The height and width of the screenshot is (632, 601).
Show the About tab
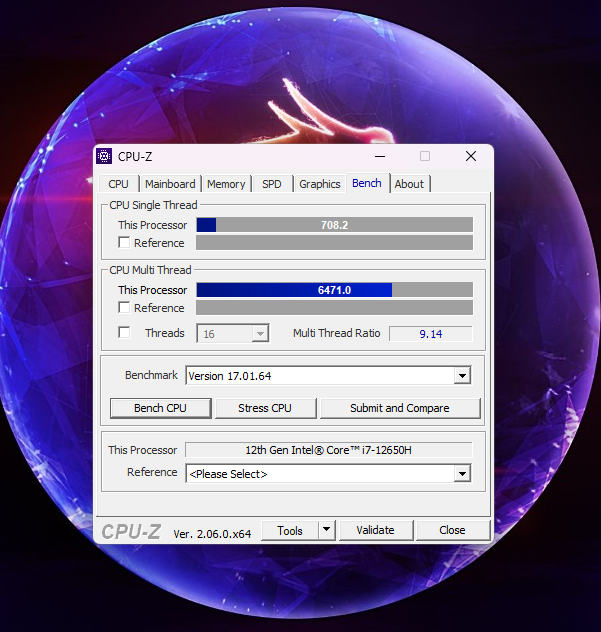click(x=409, y=184)
